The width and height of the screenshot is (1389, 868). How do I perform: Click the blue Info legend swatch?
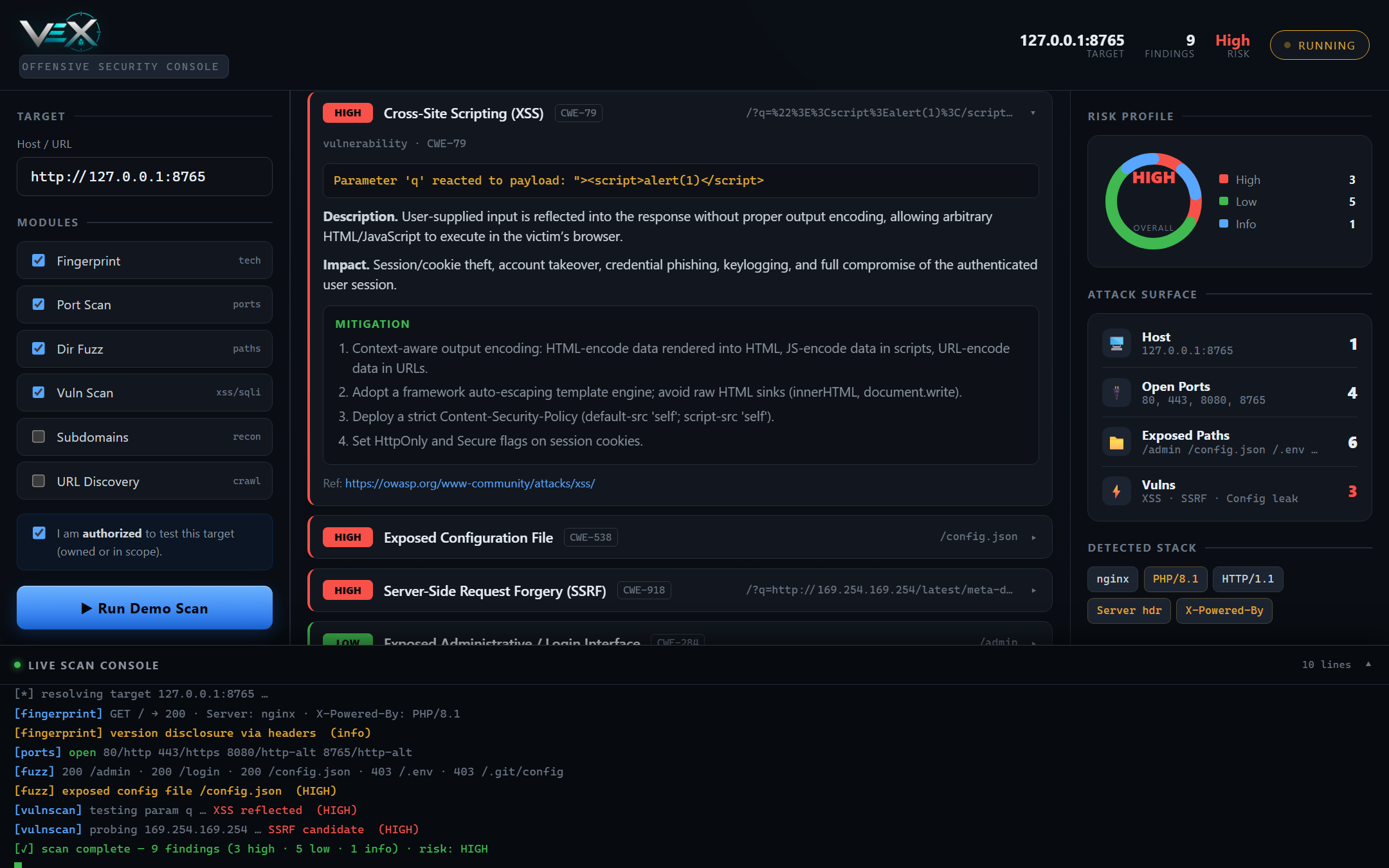point(1224,224)
